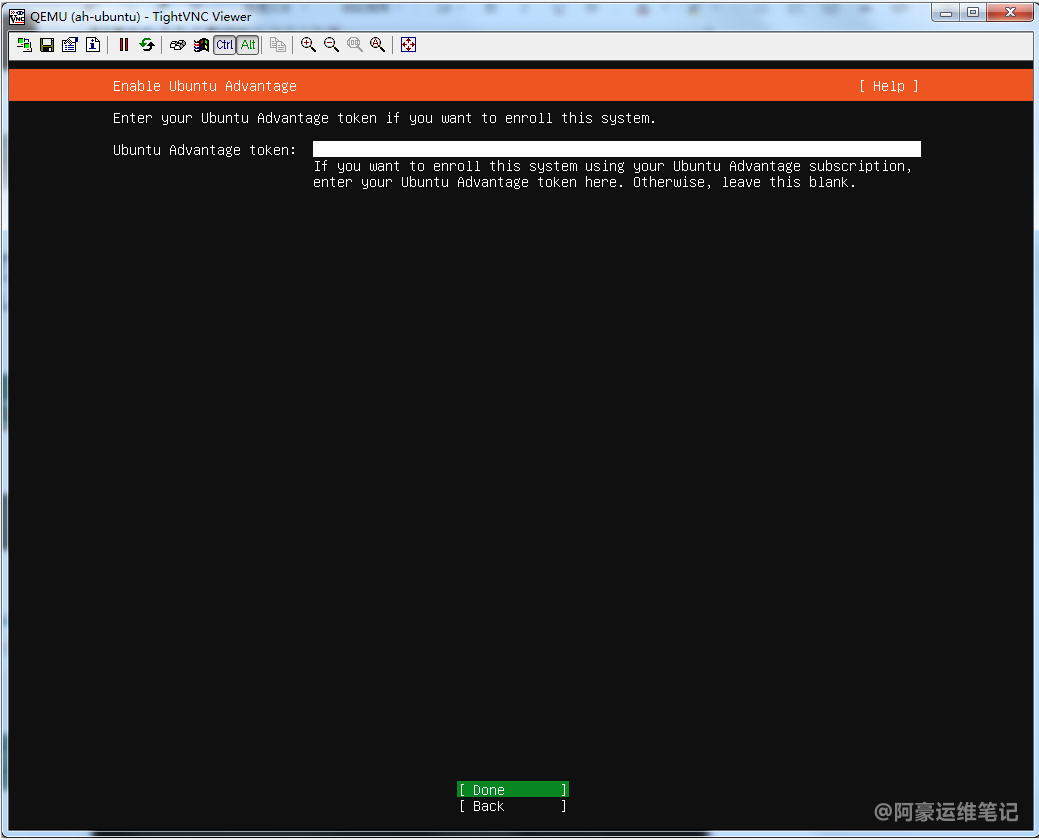Toggle the Ctrl key button

pyautogui.click(x=224, y=45)
